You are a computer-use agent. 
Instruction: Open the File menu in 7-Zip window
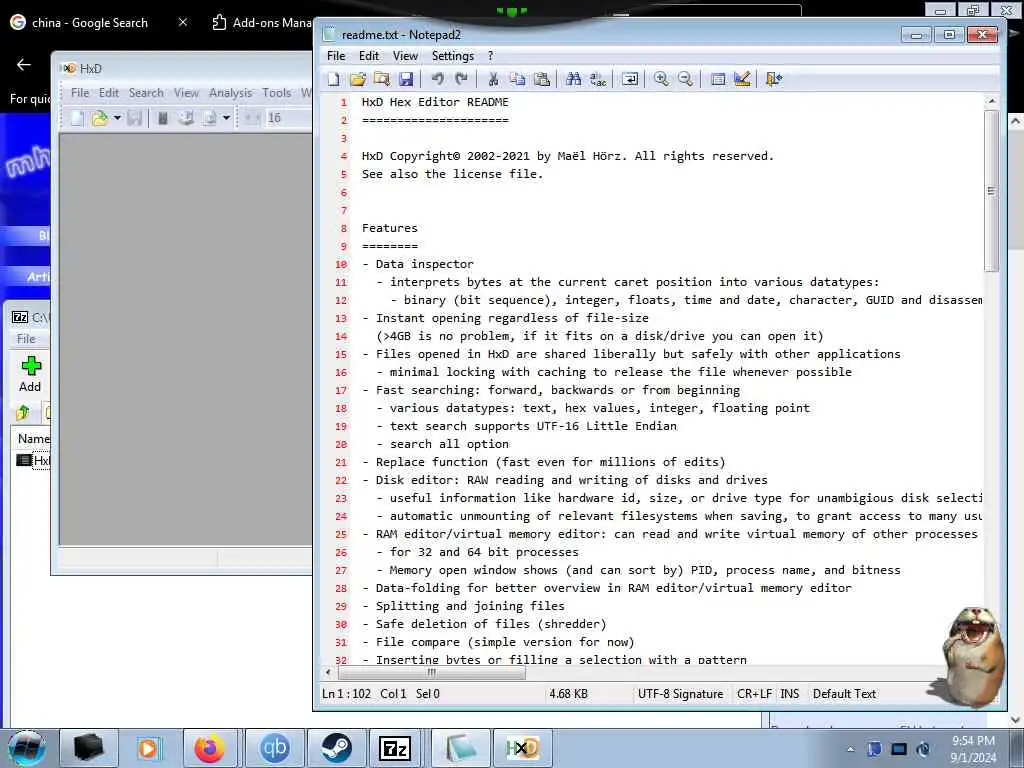(26, 338)
